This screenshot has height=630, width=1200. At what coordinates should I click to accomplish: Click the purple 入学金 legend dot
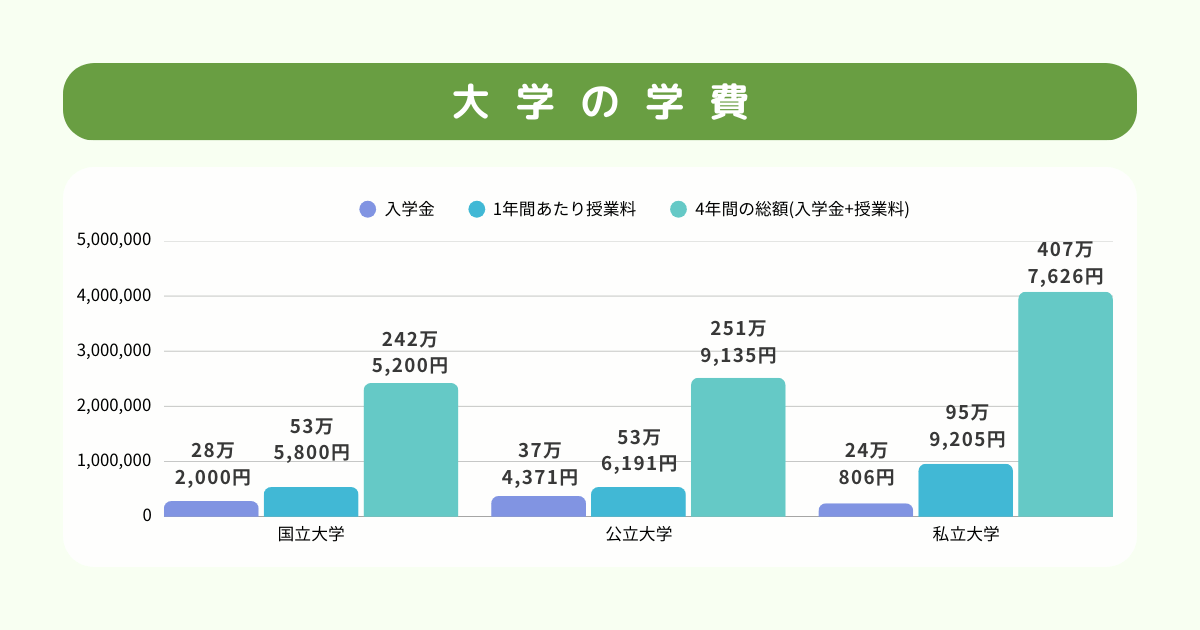tap(367, 209)
